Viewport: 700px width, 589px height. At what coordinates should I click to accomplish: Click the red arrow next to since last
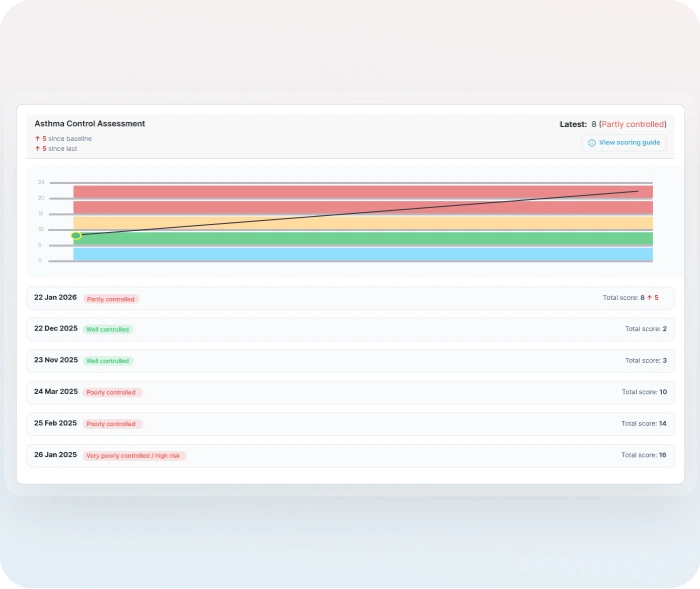pyautogui.click(x=37, y=149)
